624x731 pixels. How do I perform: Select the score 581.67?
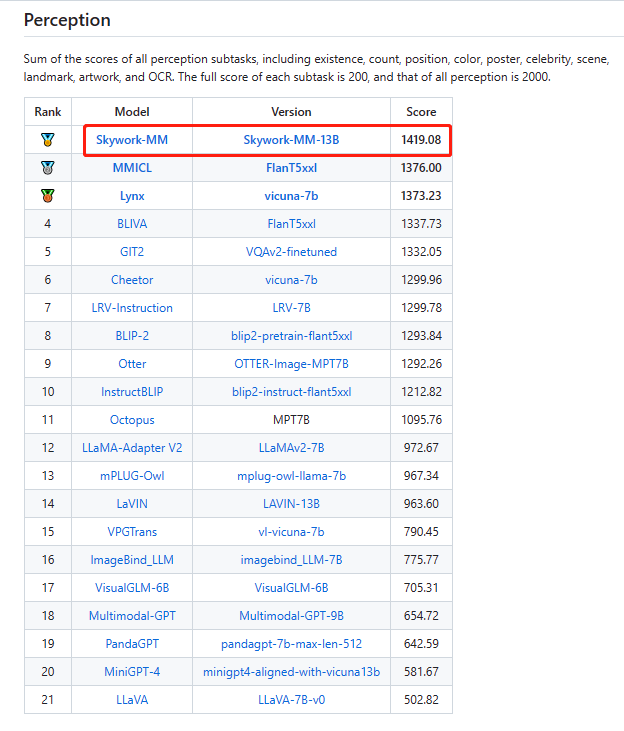[x=421, y=671]
